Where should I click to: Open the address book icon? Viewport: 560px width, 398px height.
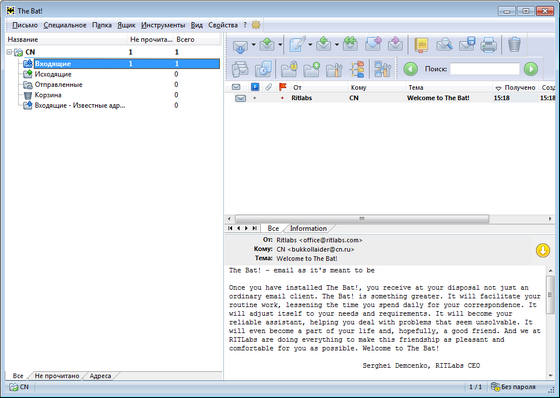tap(421, 45)
